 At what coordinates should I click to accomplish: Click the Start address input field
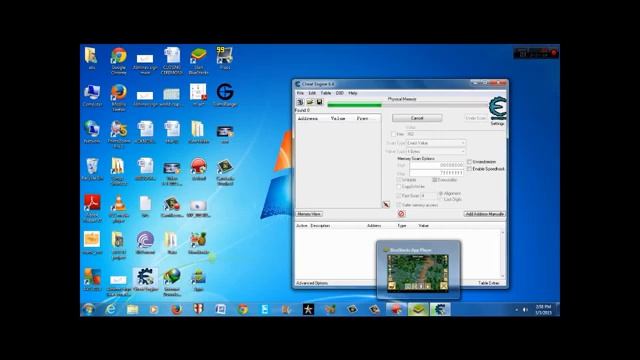437,165
